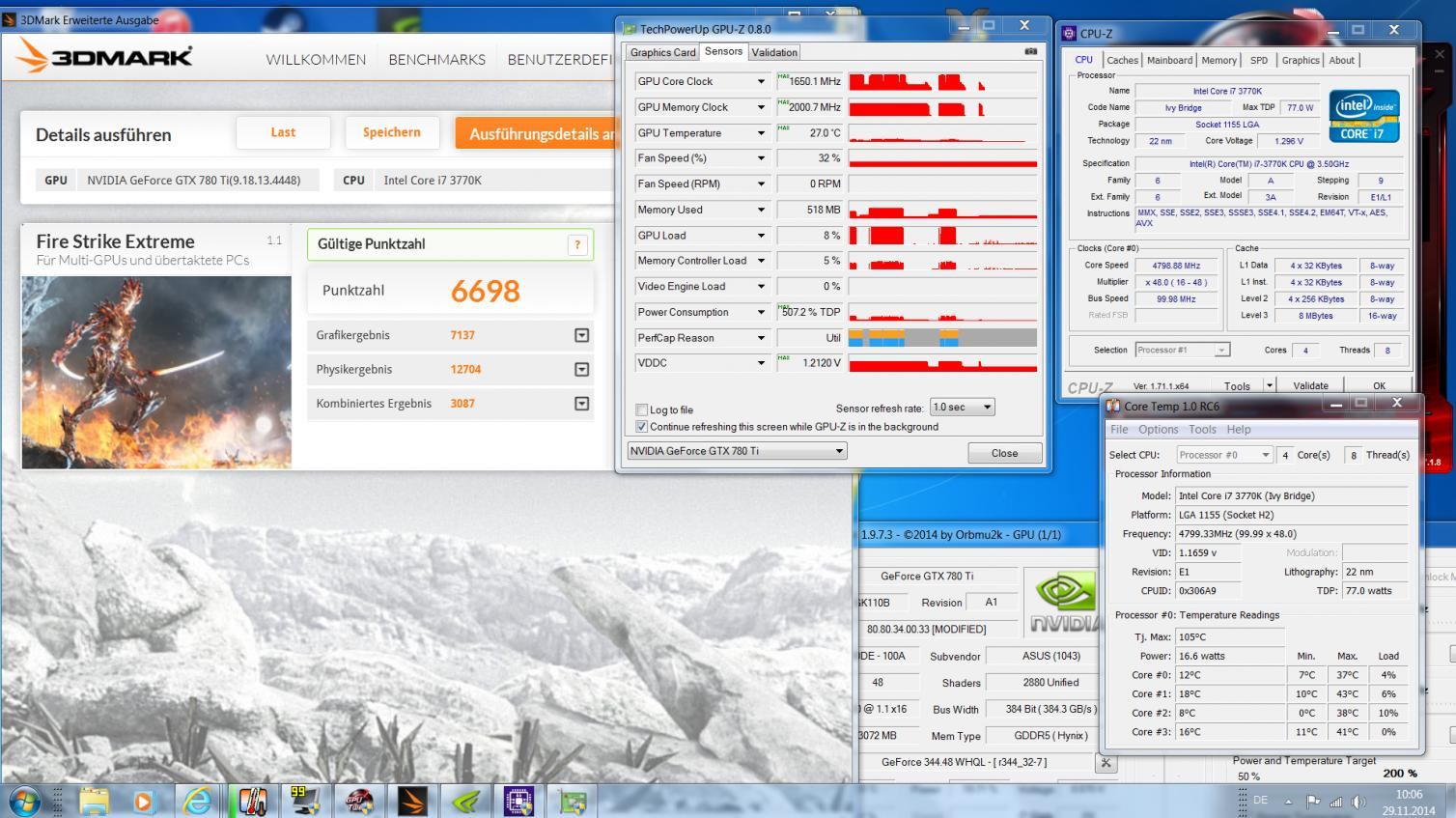The width and height of the screenshot is (1456, 818).
Task: Switch to Core Temp taskbar icon
Action: click(x=252, y=801)
